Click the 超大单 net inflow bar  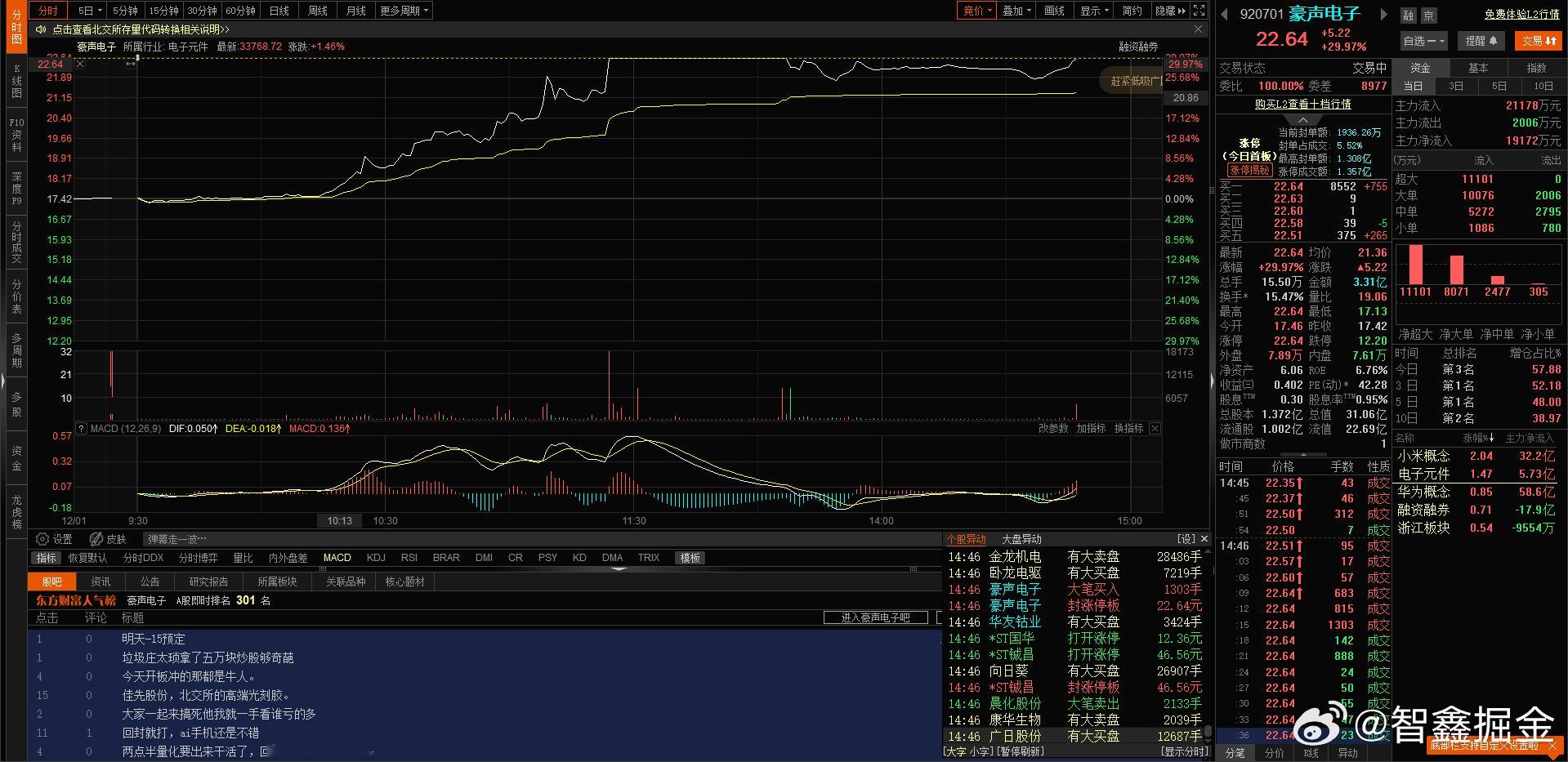click(1415, 265)
